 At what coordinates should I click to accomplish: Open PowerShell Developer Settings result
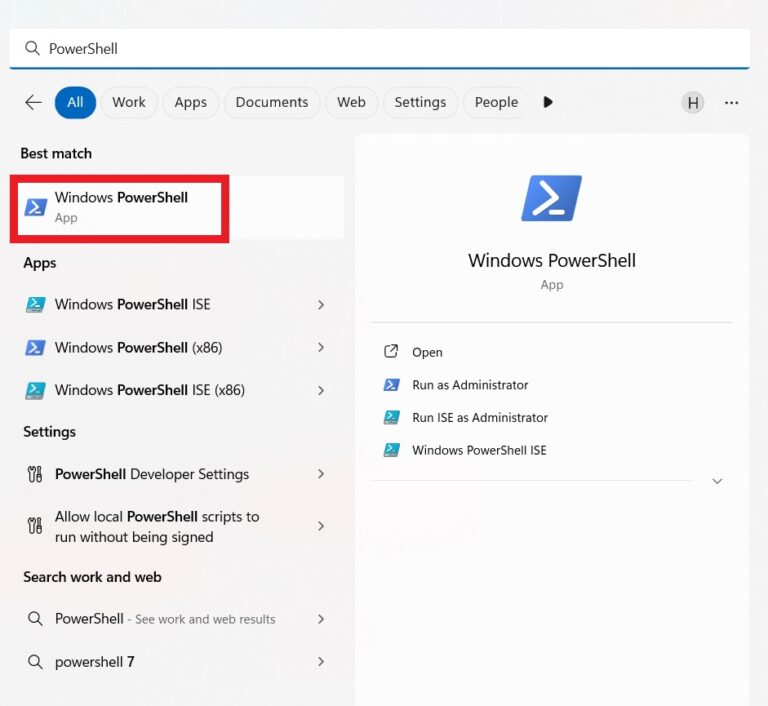tap(176, 474)
